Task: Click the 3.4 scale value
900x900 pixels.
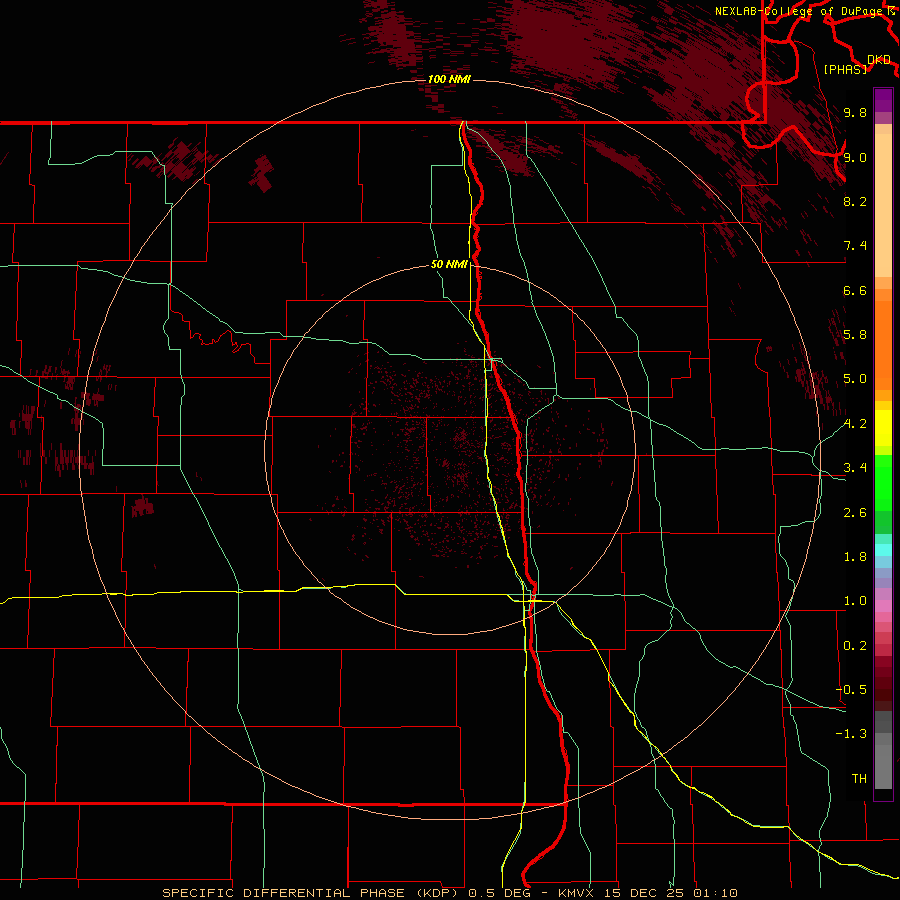Action: coord(855,468)
